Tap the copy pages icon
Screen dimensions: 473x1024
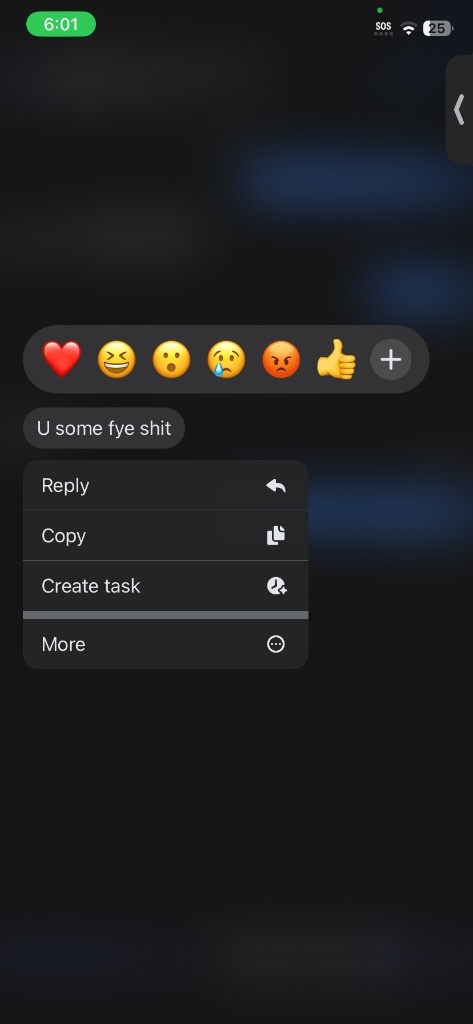[276, 536]
